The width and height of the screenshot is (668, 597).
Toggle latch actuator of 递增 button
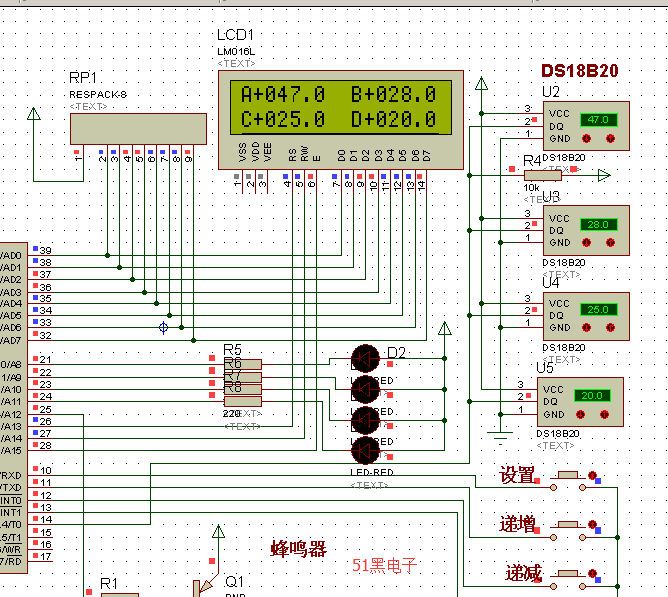pos(592,525)
